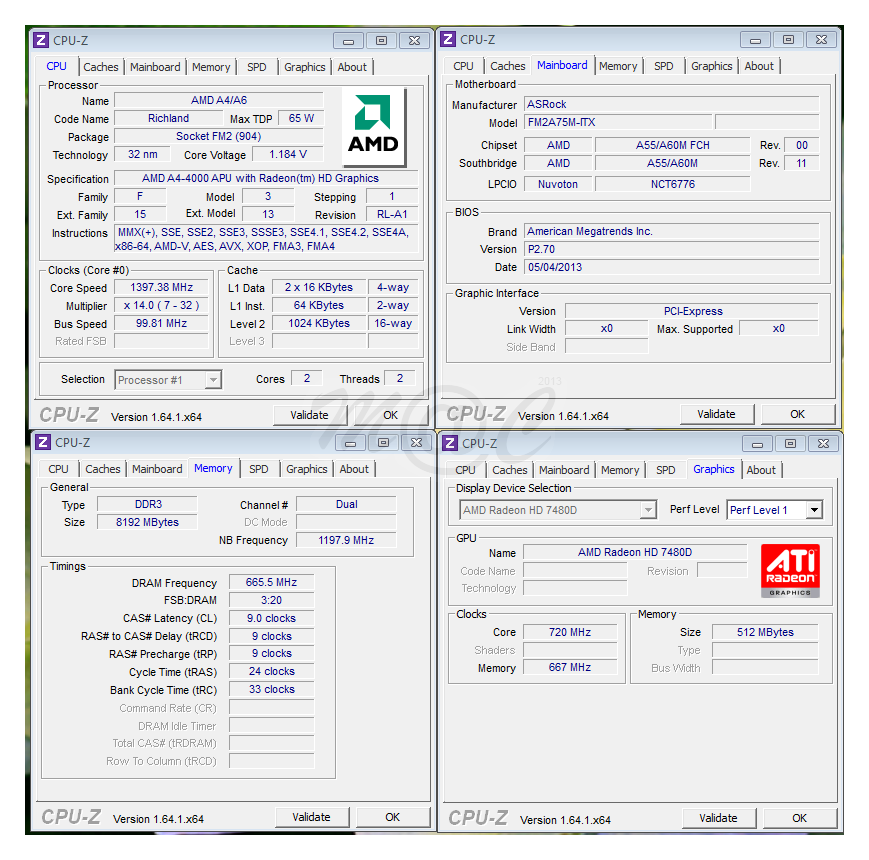Click the DRAM Frequency value field
This screenshot has width=869, height=860.
pyautogui.click(x=271, y=583)
